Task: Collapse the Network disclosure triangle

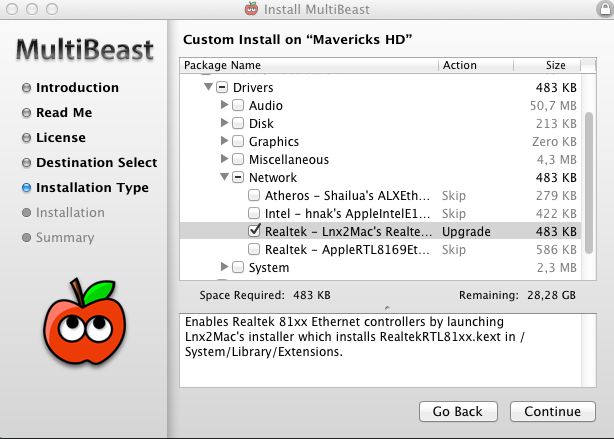Action: pos(224,177)
